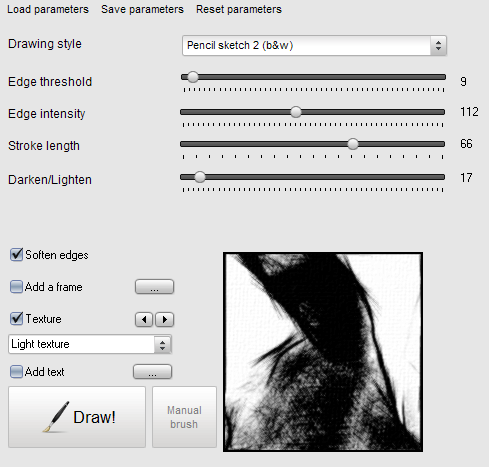The height and width of the screenshot is (467, 489).
Task: Open Load parameters menu item
Action: click(48, 9)
